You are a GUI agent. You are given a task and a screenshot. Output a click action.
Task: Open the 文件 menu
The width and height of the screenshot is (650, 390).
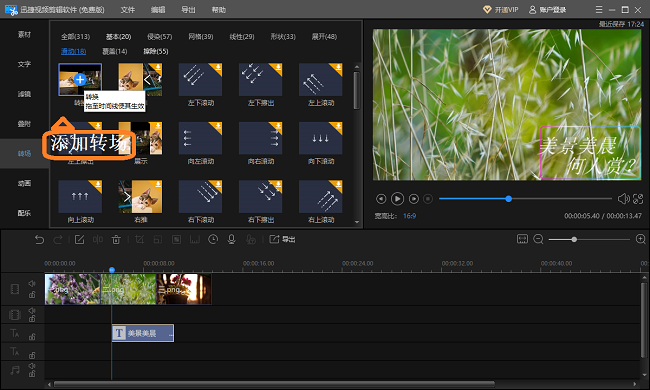(128, 10)
